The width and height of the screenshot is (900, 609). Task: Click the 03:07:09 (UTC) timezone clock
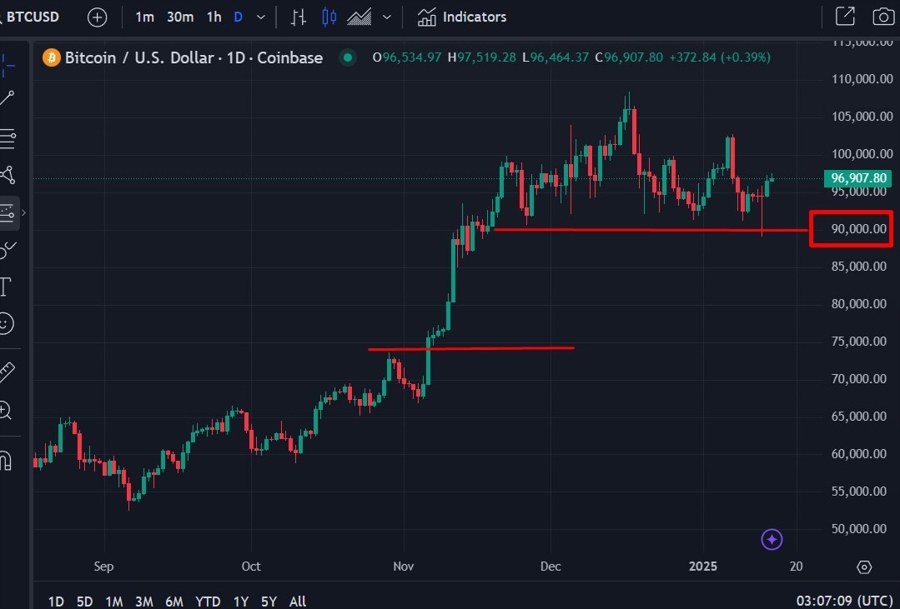click(844, 601)
